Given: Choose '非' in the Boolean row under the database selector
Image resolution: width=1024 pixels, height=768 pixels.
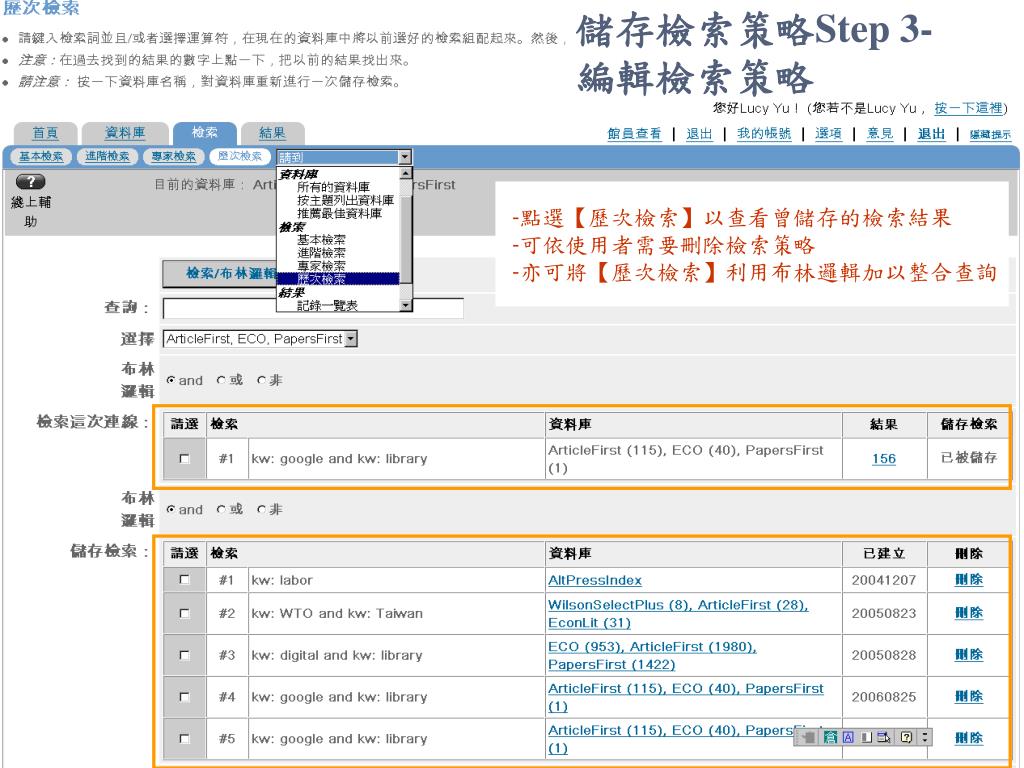Looking at the screenshot, I should coord(261,380).
